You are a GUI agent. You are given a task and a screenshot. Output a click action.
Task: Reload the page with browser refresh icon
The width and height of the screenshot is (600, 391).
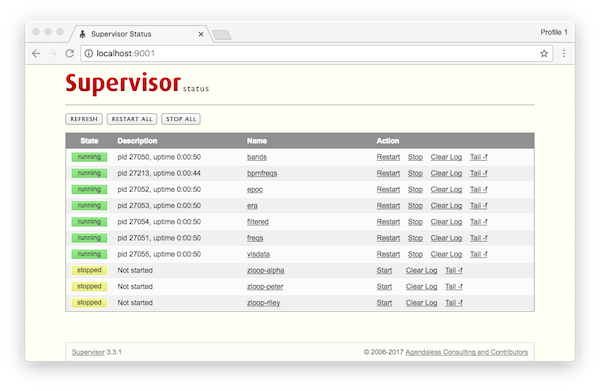coord(69,54)
